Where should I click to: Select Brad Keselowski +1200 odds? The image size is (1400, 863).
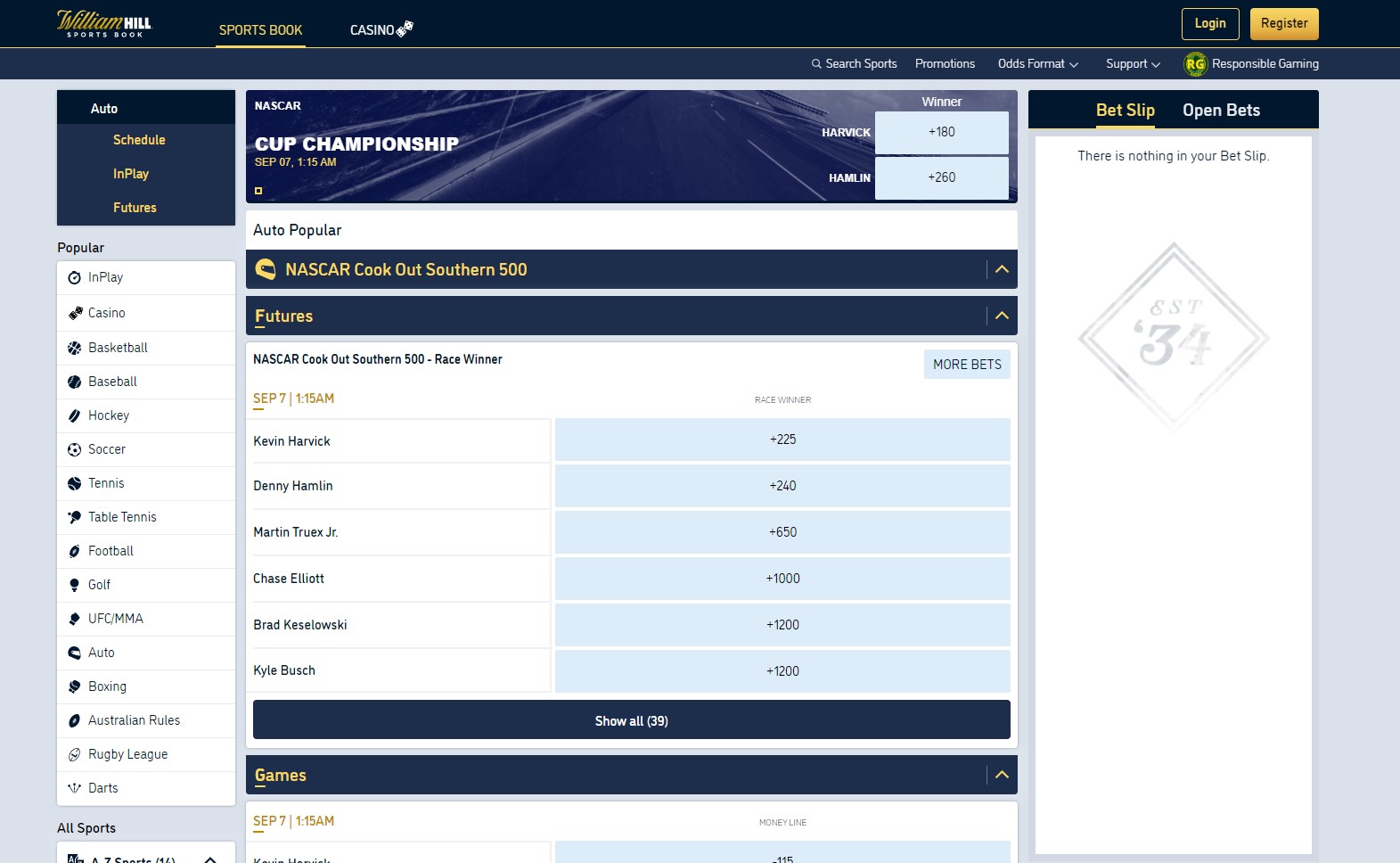tap(782, 625)
